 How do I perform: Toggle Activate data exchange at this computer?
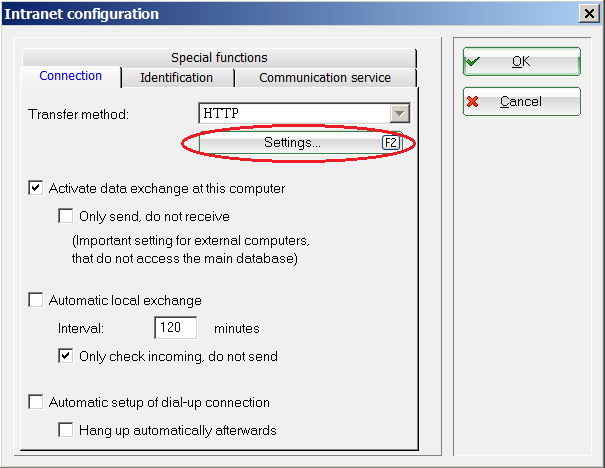click(36, 188)
